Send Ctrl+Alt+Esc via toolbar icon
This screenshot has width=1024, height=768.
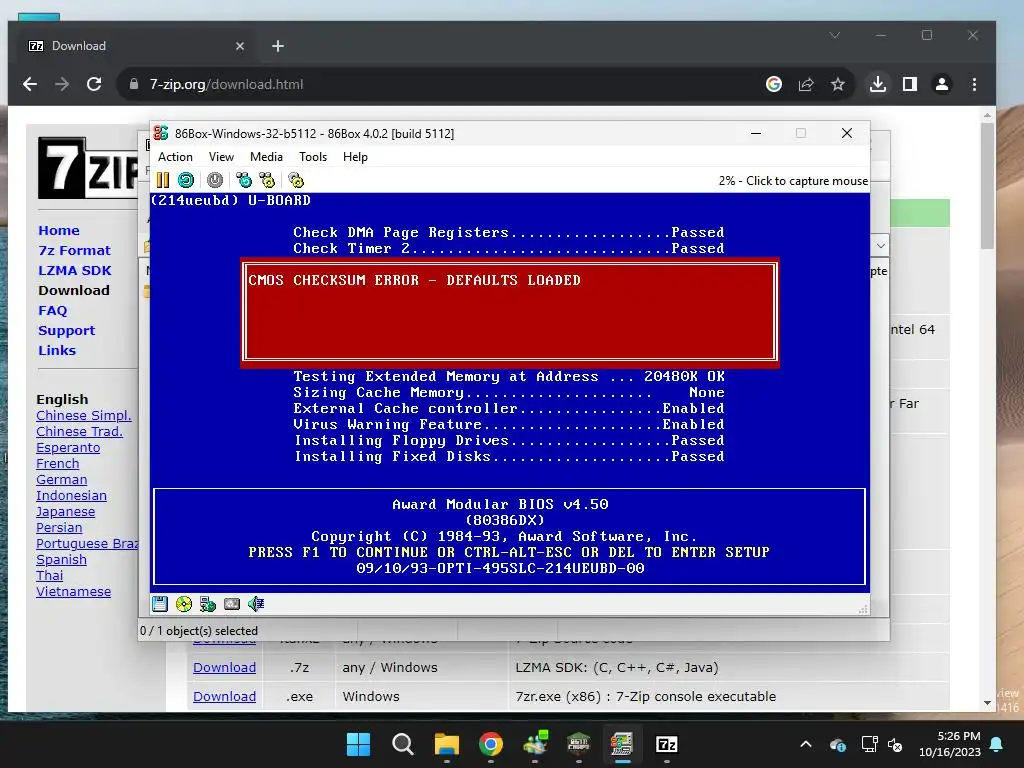tap(267, 180)
